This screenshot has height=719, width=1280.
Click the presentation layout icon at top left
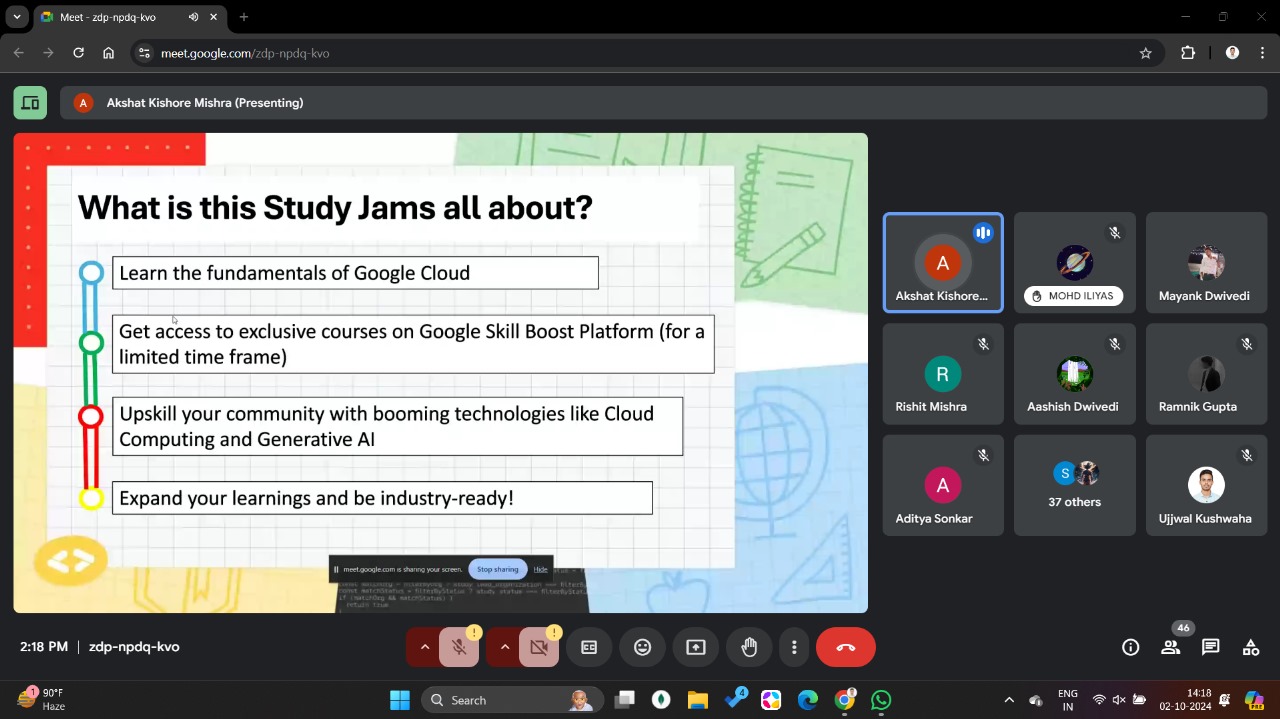click(x=30, y=103)
